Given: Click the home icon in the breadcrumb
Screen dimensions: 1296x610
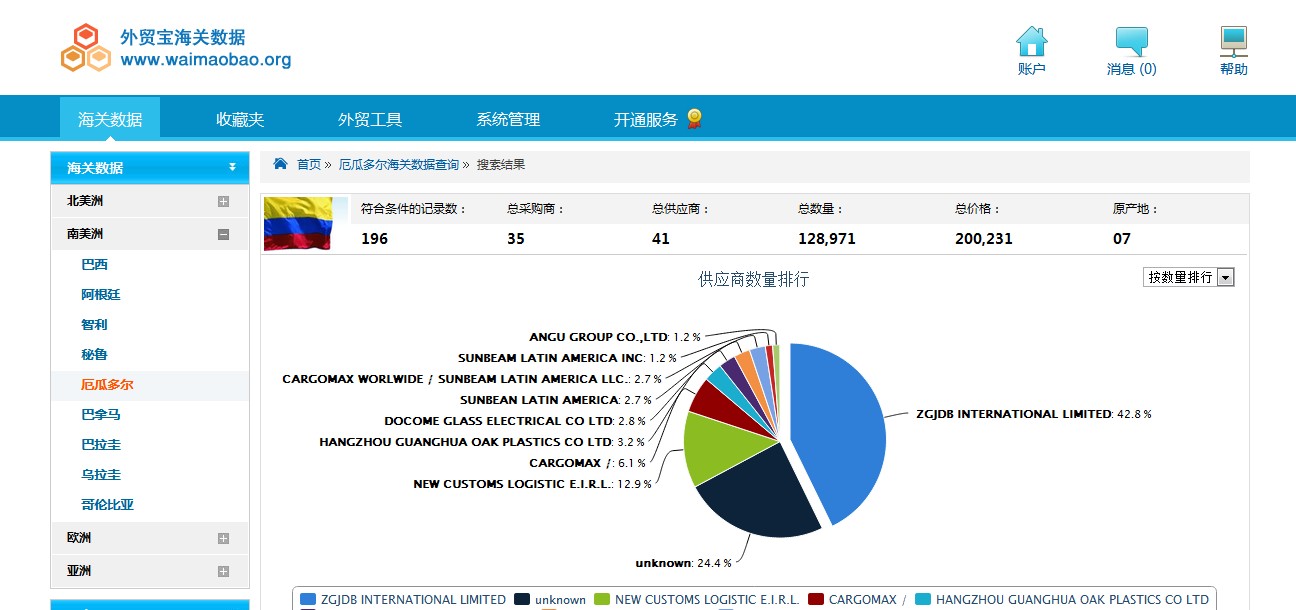Looking at the screenshot, I should click(281, 164).
